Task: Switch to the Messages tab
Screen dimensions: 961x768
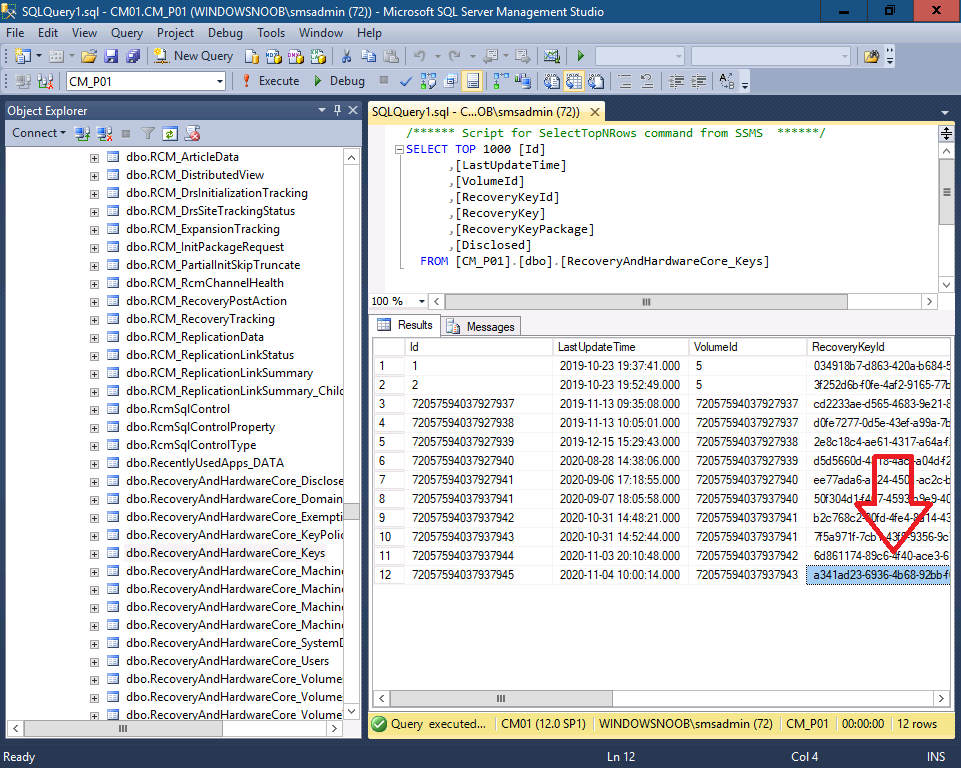Action: click(x=482, y=327)
